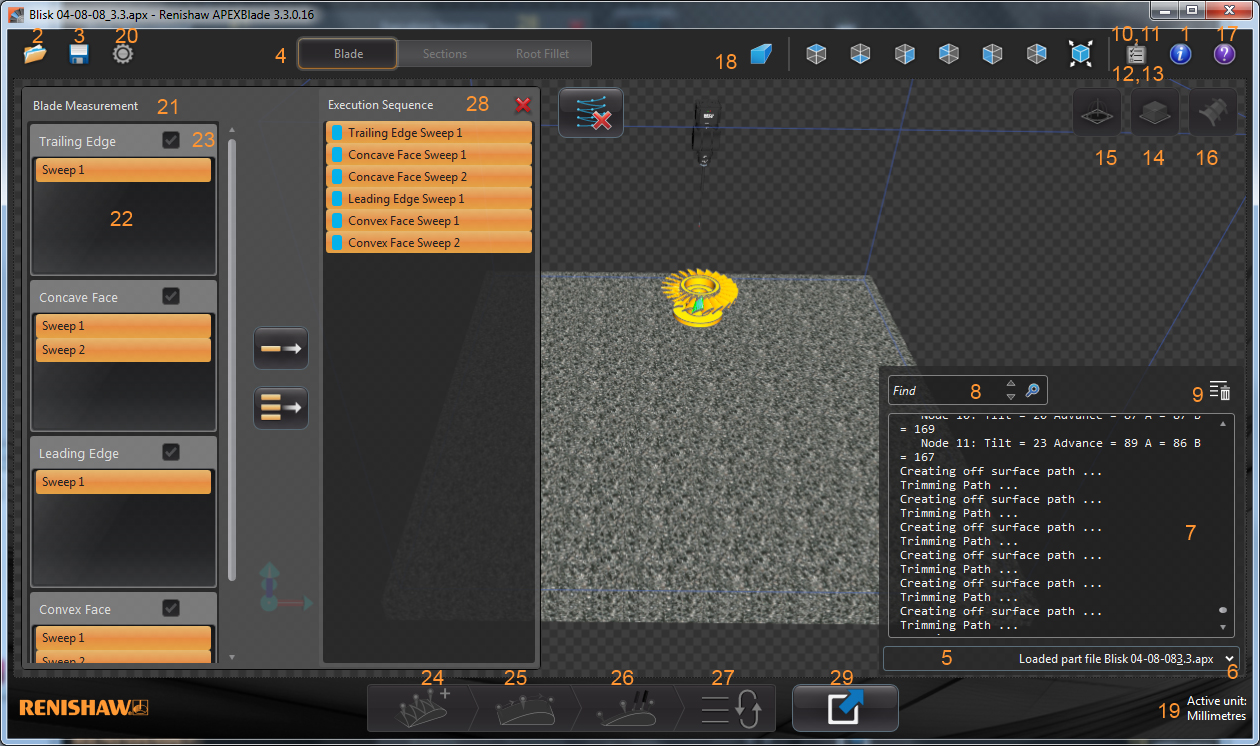The height and width of the screenshot is (746, 1260).
Task: Click the export arrow button at bottom
Action: click(845, 708)
